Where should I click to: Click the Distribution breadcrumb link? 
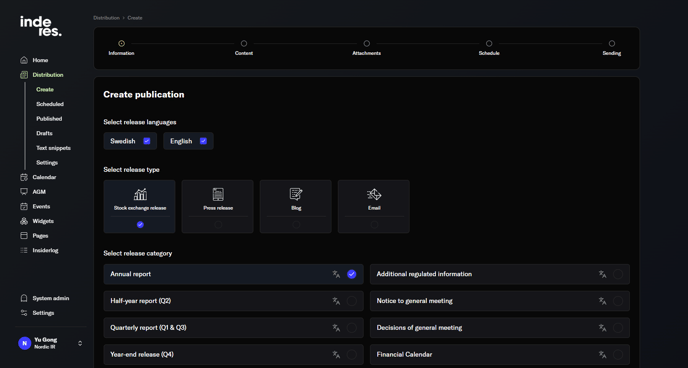(106, 18)
